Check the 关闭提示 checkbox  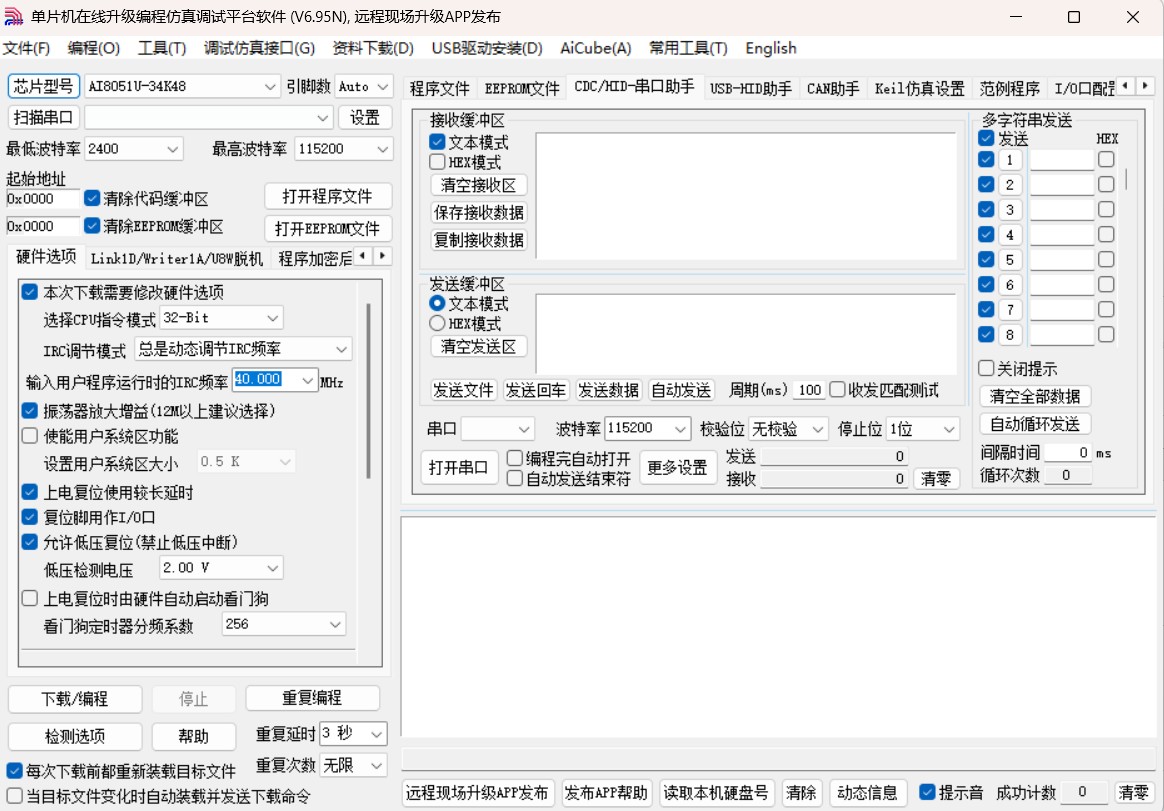(986, 368)
